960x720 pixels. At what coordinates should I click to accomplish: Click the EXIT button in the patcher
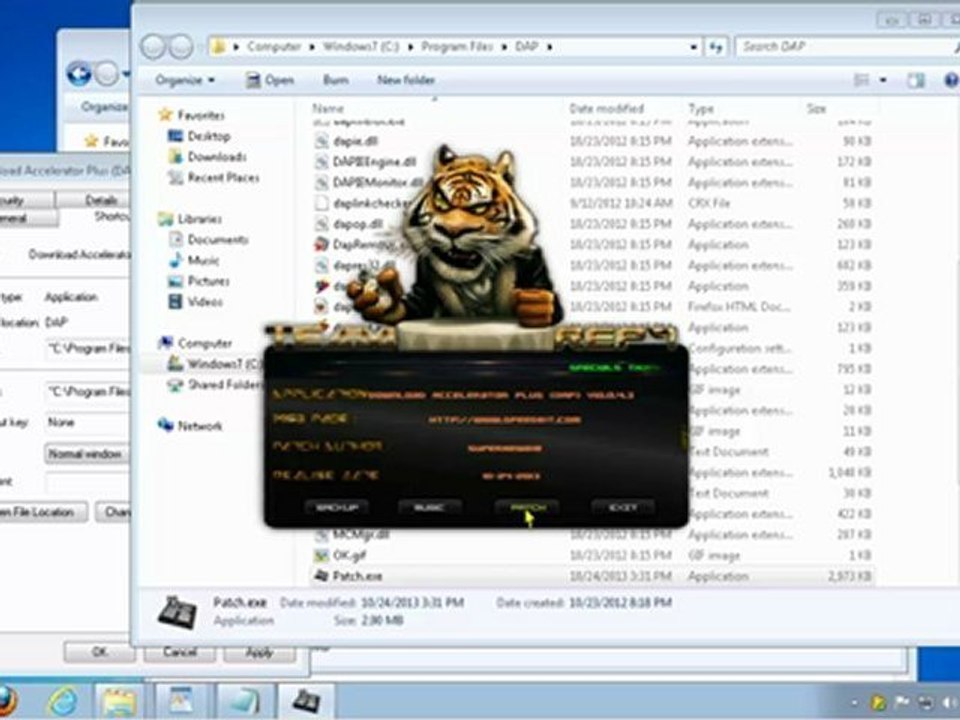pyautogui.click(x=622, y=508)
